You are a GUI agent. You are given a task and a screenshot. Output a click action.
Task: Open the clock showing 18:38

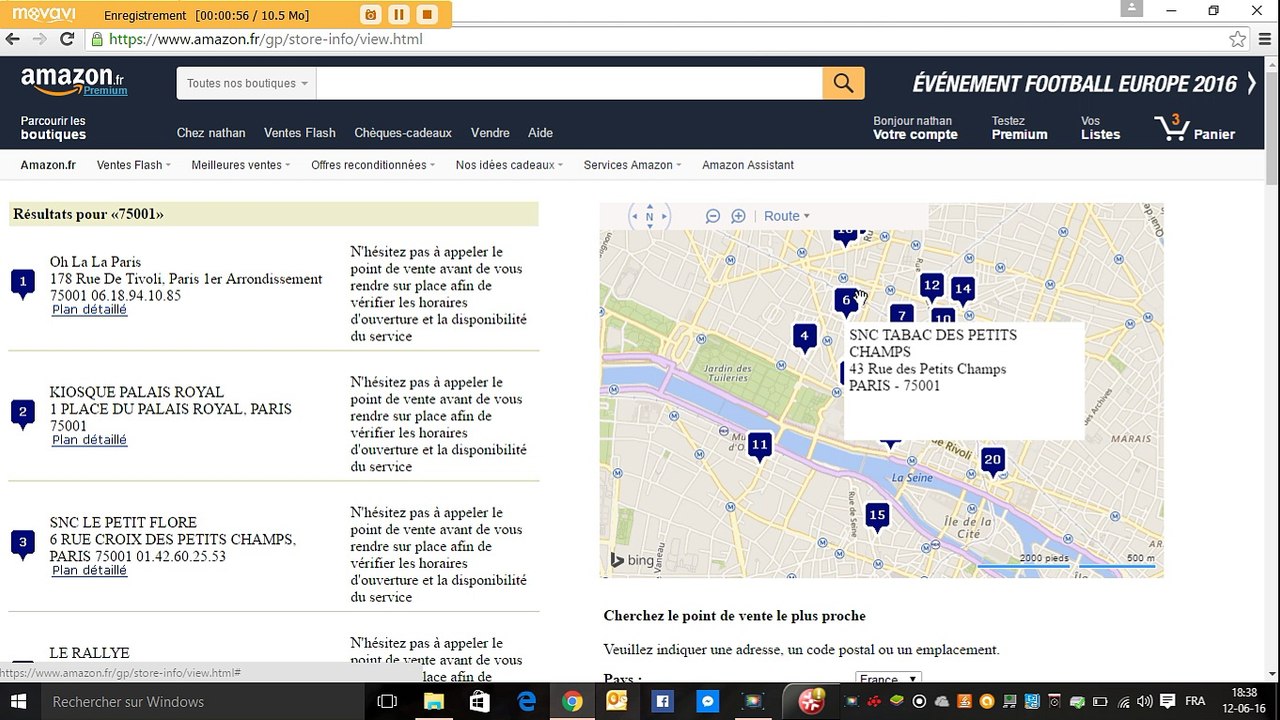(1244, 701)
